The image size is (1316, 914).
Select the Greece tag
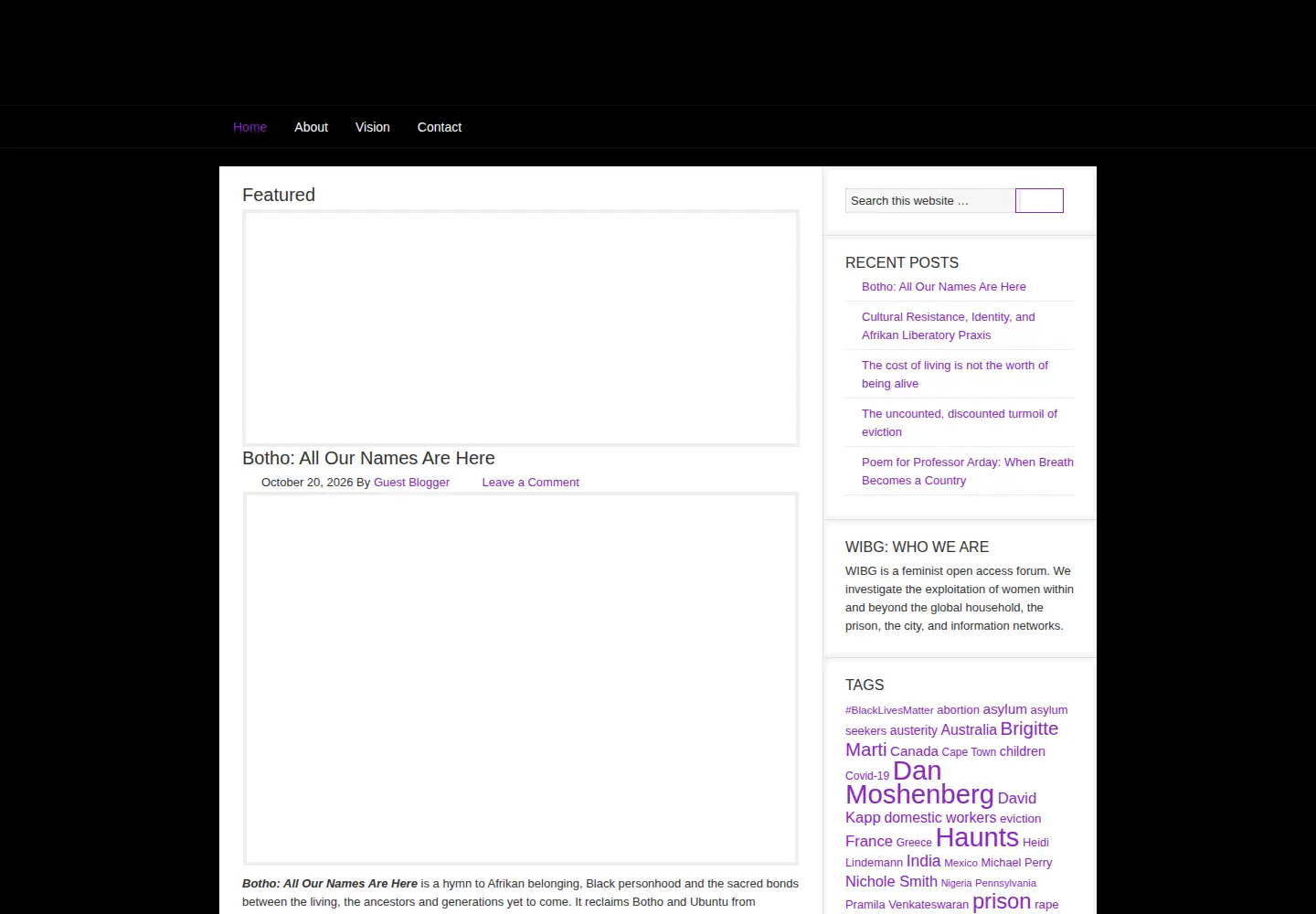click(914, 843)
